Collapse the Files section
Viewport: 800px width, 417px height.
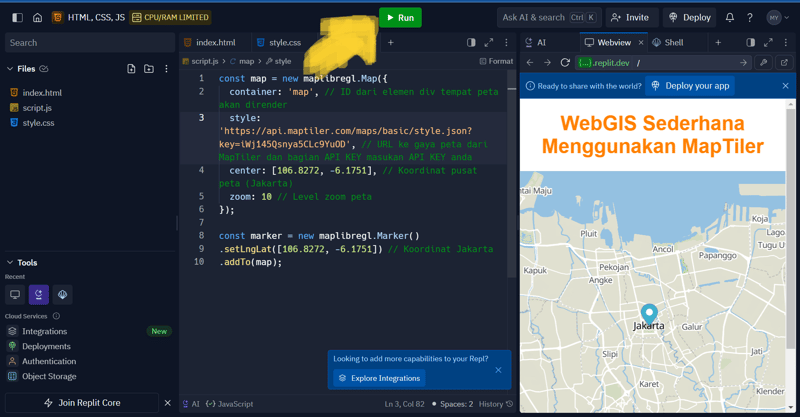click(10, 69)
